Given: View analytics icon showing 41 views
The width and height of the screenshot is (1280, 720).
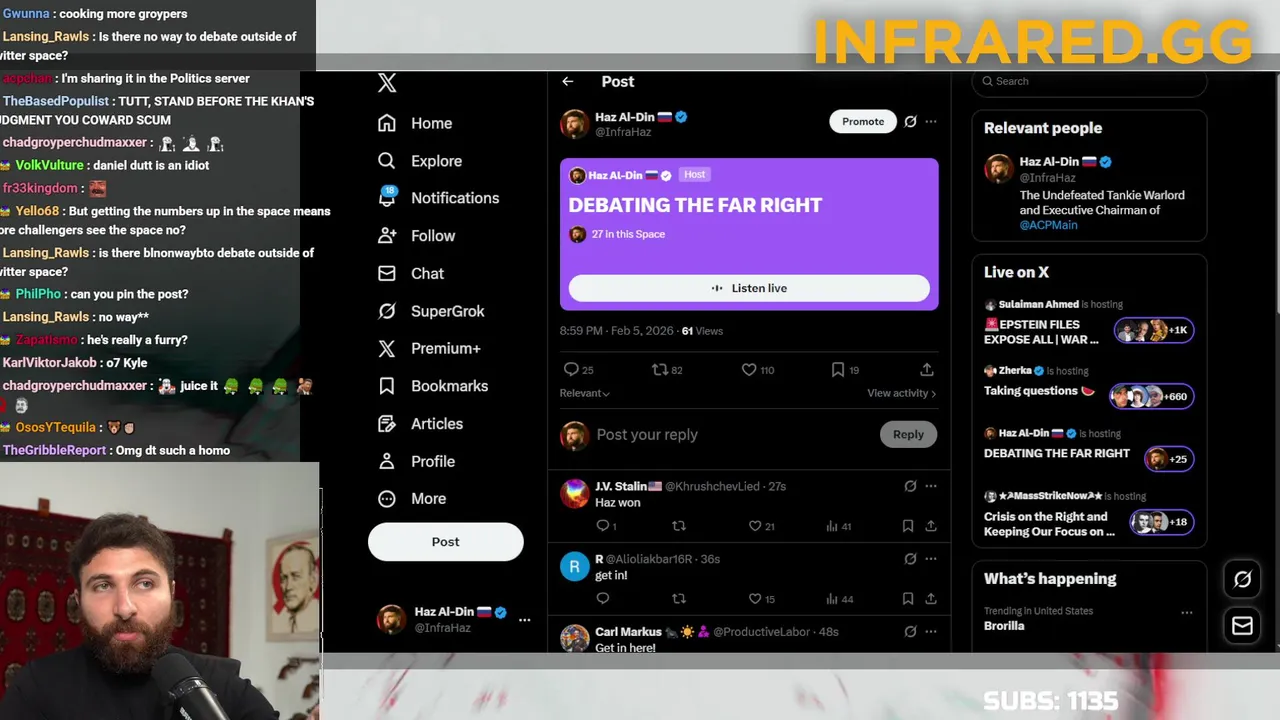Looking at the screenshot, I should pyautogui.click(x=839, y=526).
